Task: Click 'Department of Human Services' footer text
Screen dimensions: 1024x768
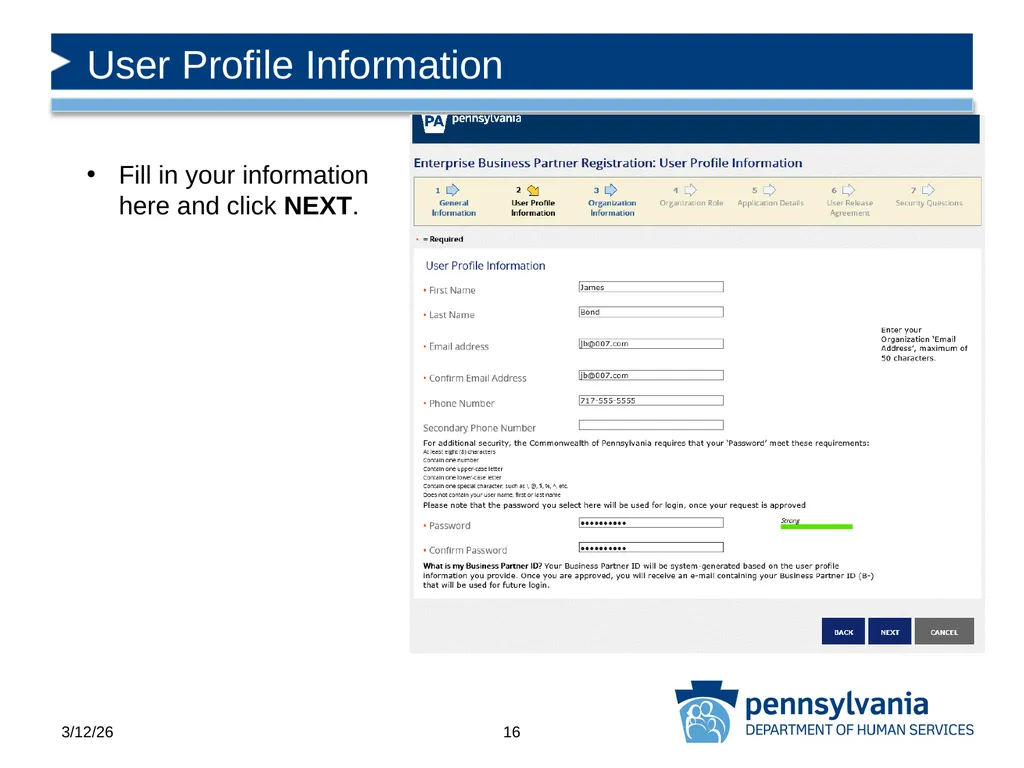Action: point(859,729)
